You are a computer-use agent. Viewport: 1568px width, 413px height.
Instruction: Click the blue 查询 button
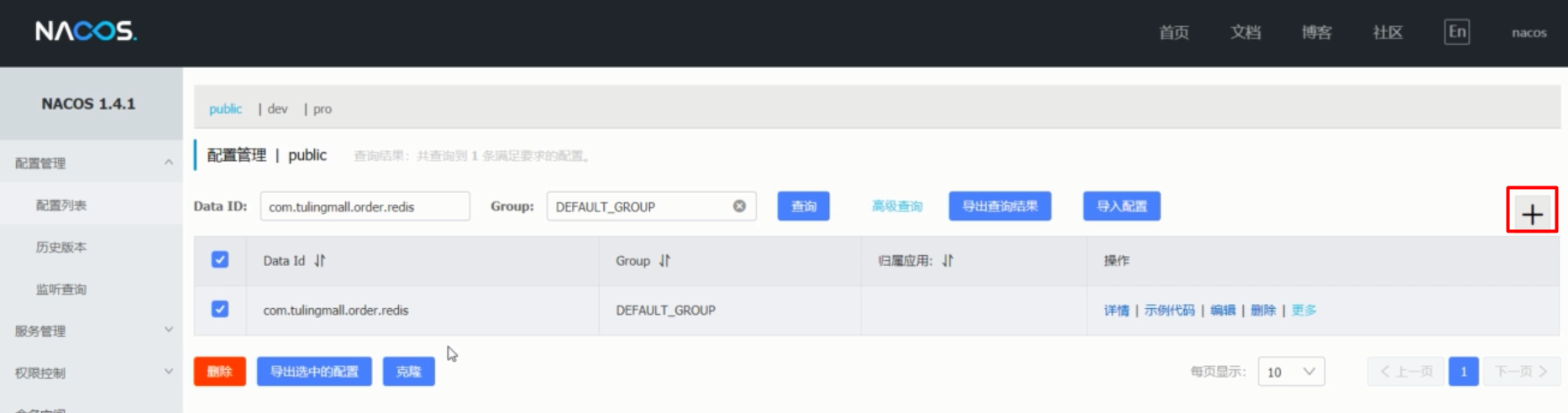(x=804, y=206)
